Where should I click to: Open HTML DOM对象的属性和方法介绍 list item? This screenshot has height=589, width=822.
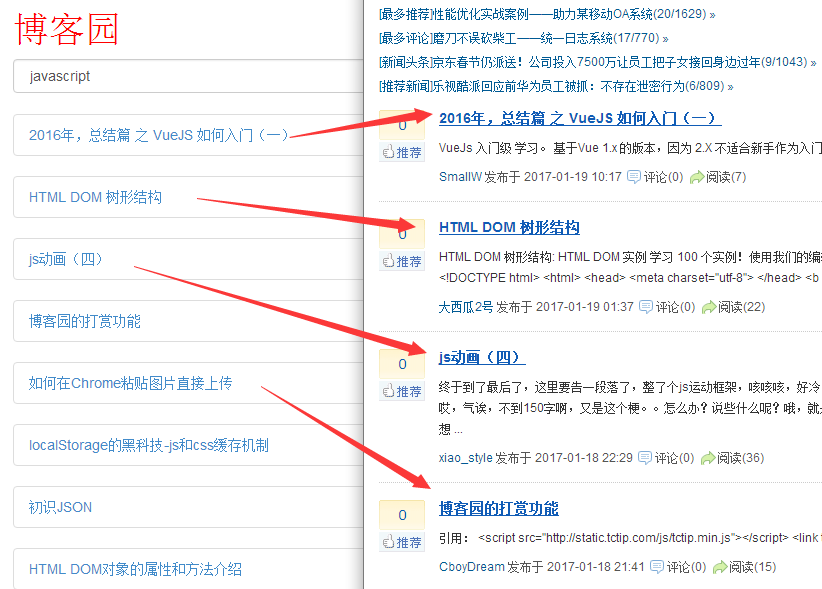click(189, 569)
